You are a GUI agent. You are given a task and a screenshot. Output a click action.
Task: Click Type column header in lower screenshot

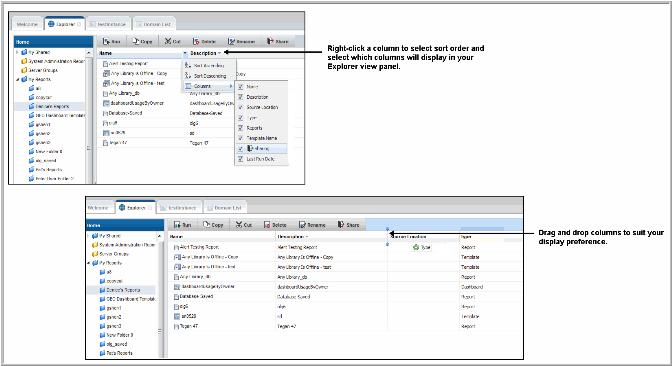click(x=490, y=237)
